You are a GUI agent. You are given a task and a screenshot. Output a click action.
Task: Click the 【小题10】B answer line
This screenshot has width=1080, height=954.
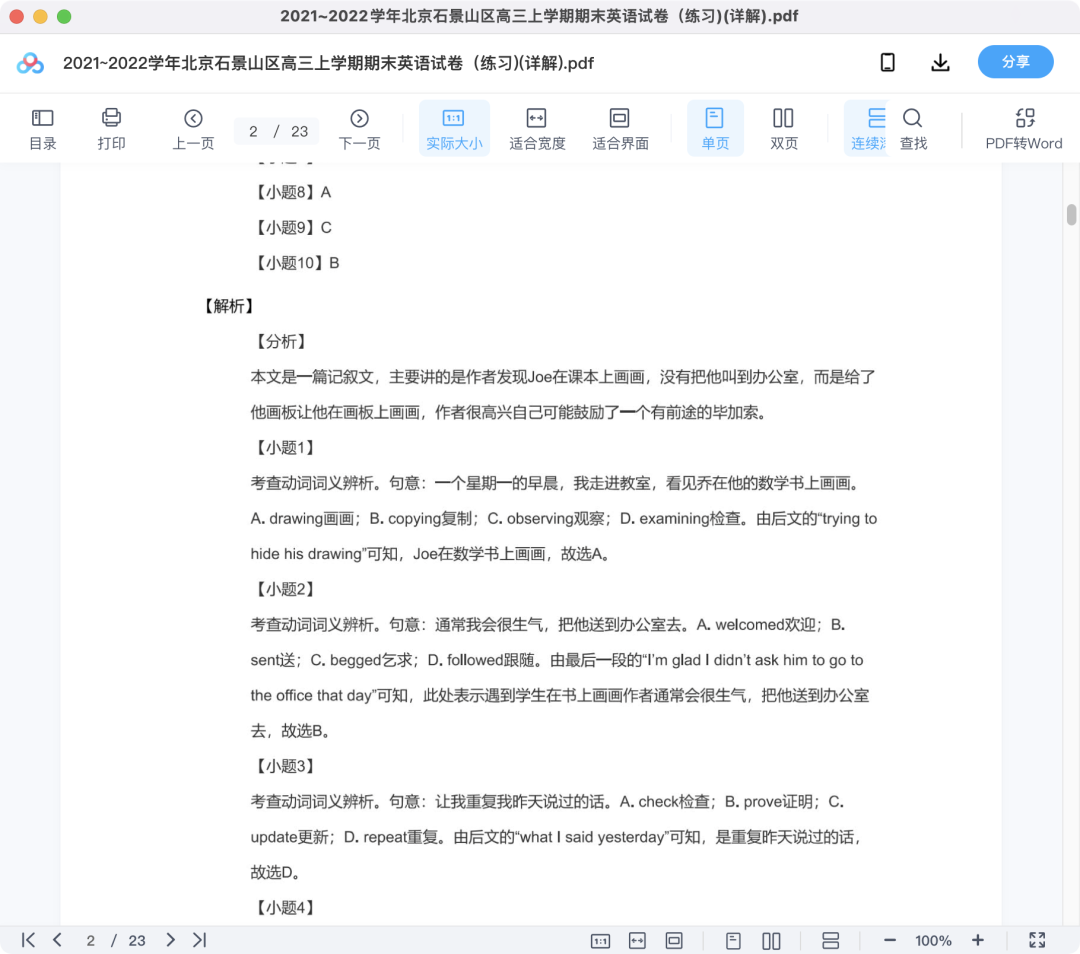point(296,263)
